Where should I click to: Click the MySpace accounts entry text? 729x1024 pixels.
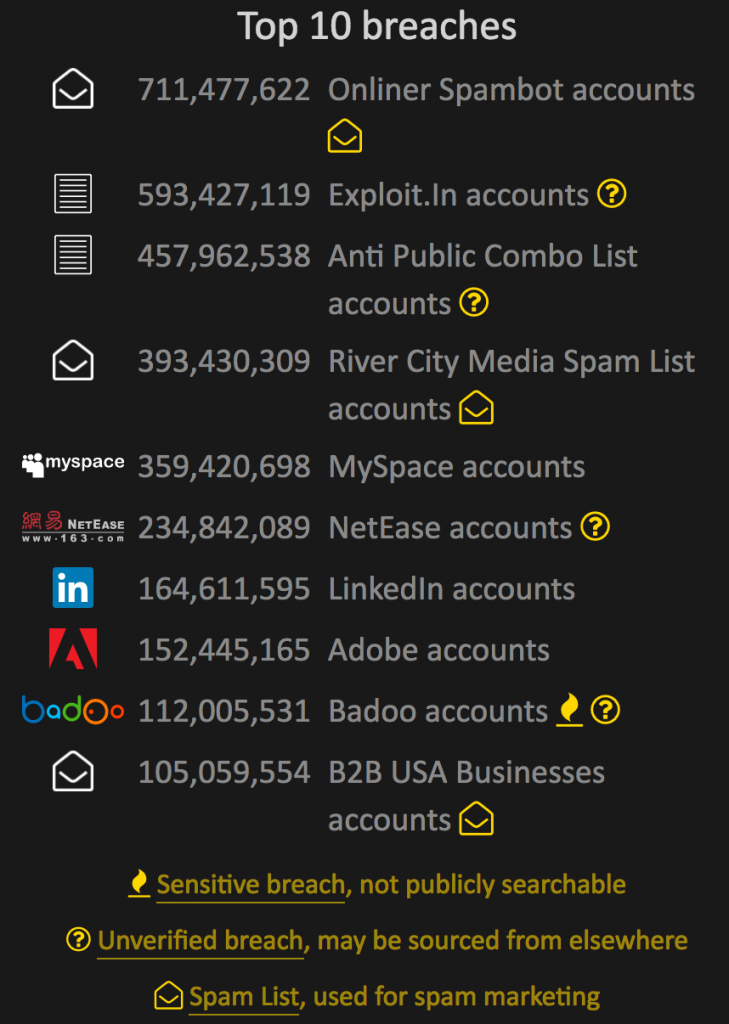457,468
